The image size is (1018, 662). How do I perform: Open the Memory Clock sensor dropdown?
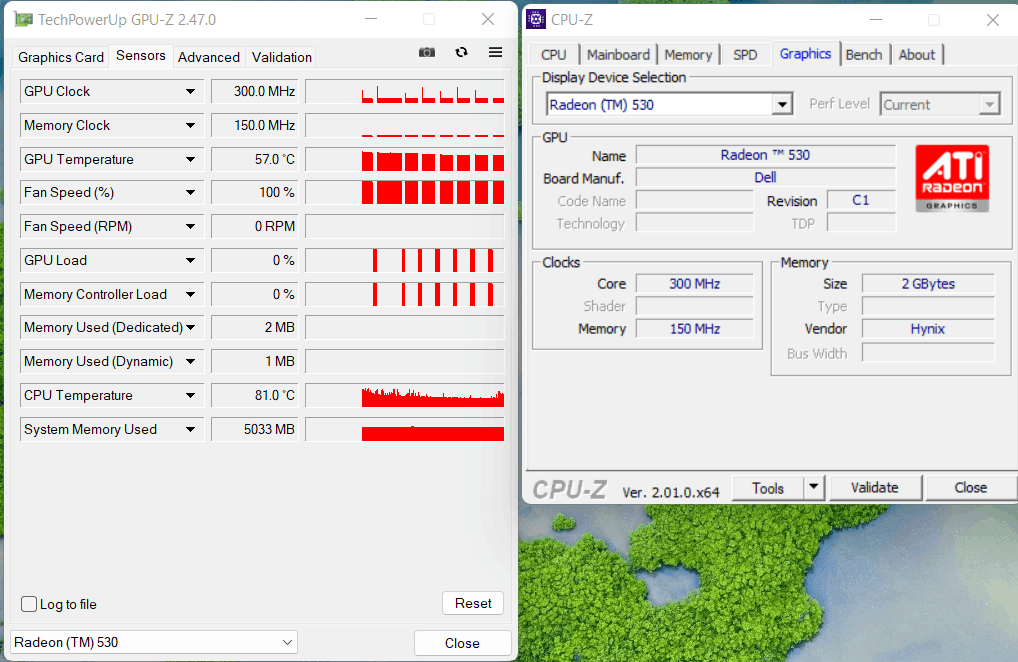(x=190, y=125)
